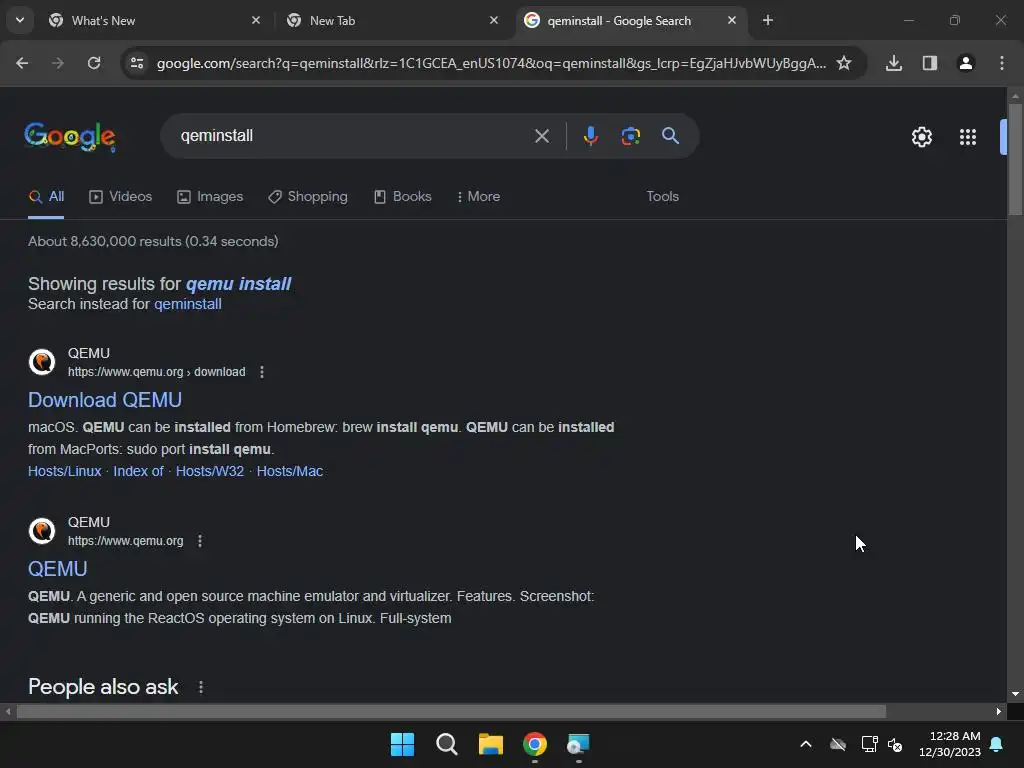Open the search Tools button
Viewport: 1024px width, 768px height.
(662, 197)
